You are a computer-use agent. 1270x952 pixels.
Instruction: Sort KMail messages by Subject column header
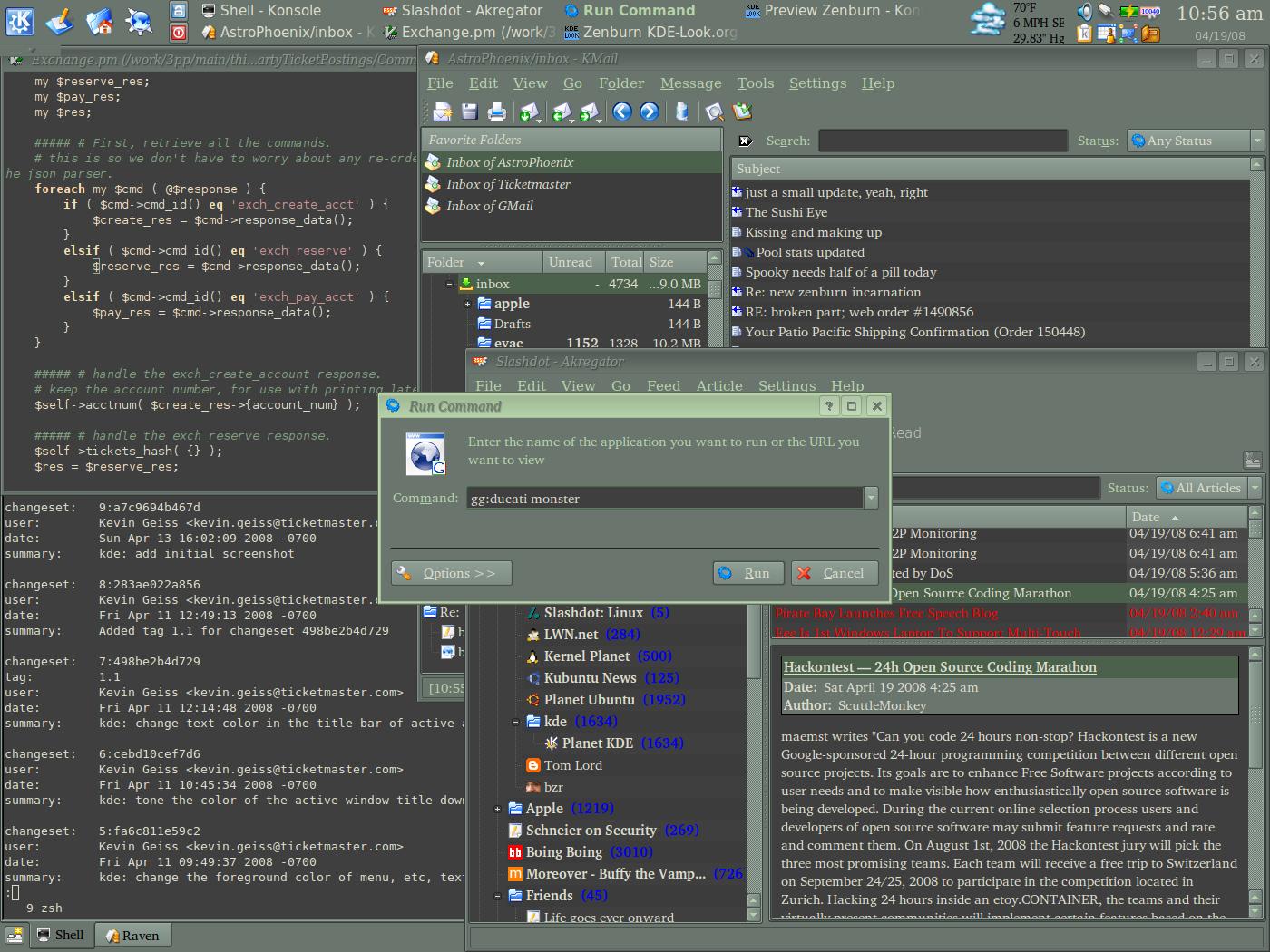click(x=991, y=169)
